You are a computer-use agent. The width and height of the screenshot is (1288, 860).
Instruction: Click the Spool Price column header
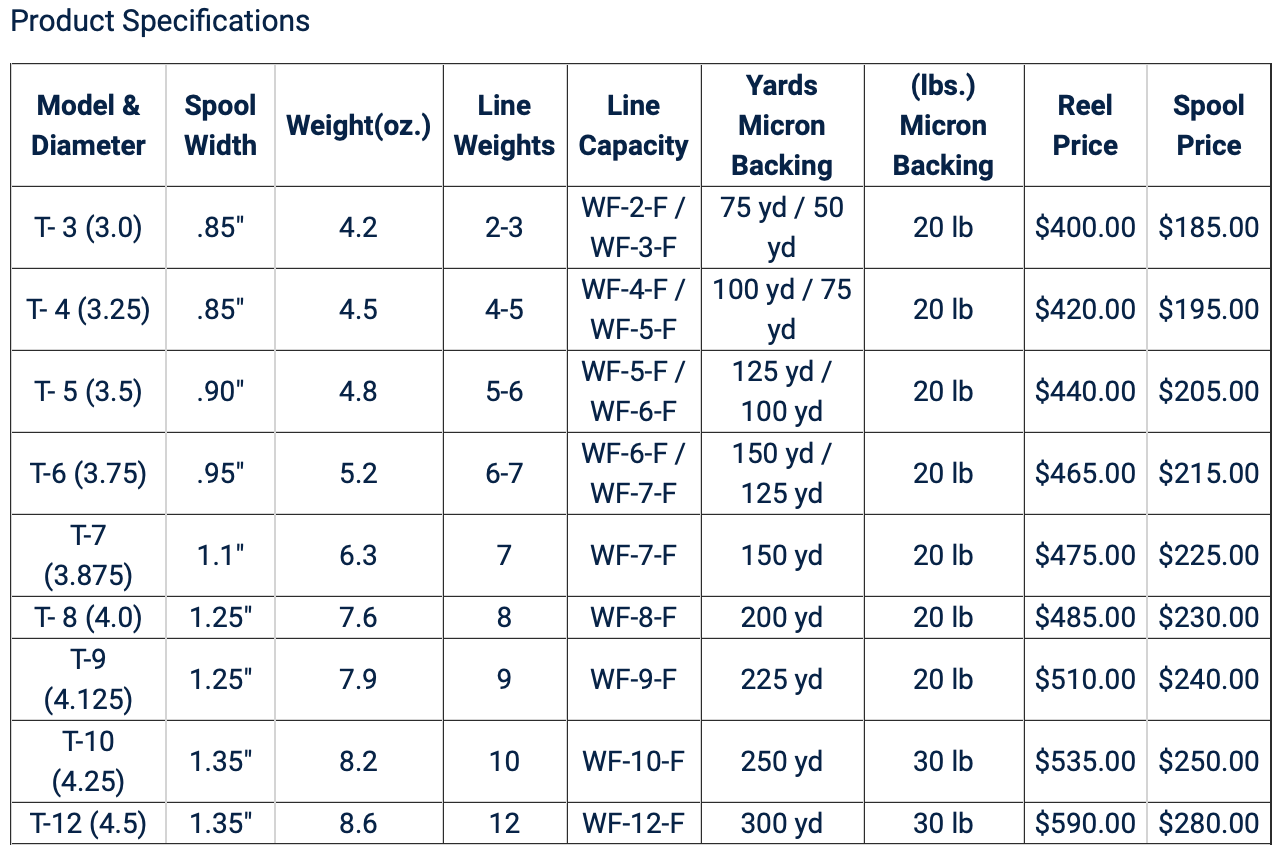coord(1208,126)
